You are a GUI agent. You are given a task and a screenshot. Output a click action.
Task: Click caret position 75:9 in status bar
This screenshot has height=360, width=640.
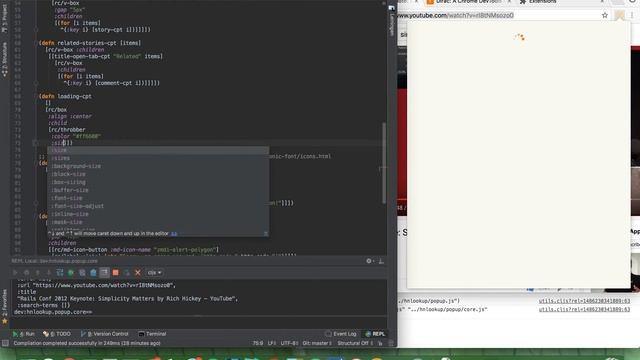[x=258, y=343]
